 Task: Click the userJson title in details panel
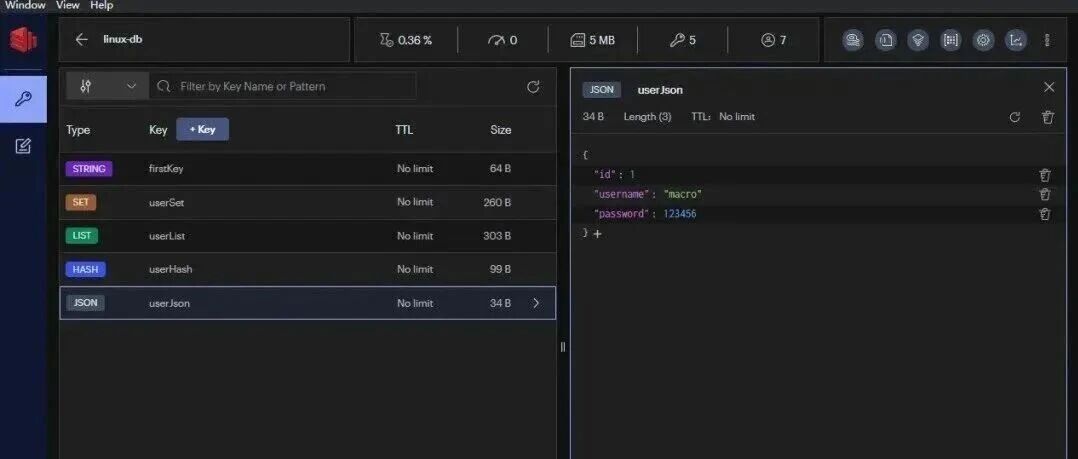[660, 90]
